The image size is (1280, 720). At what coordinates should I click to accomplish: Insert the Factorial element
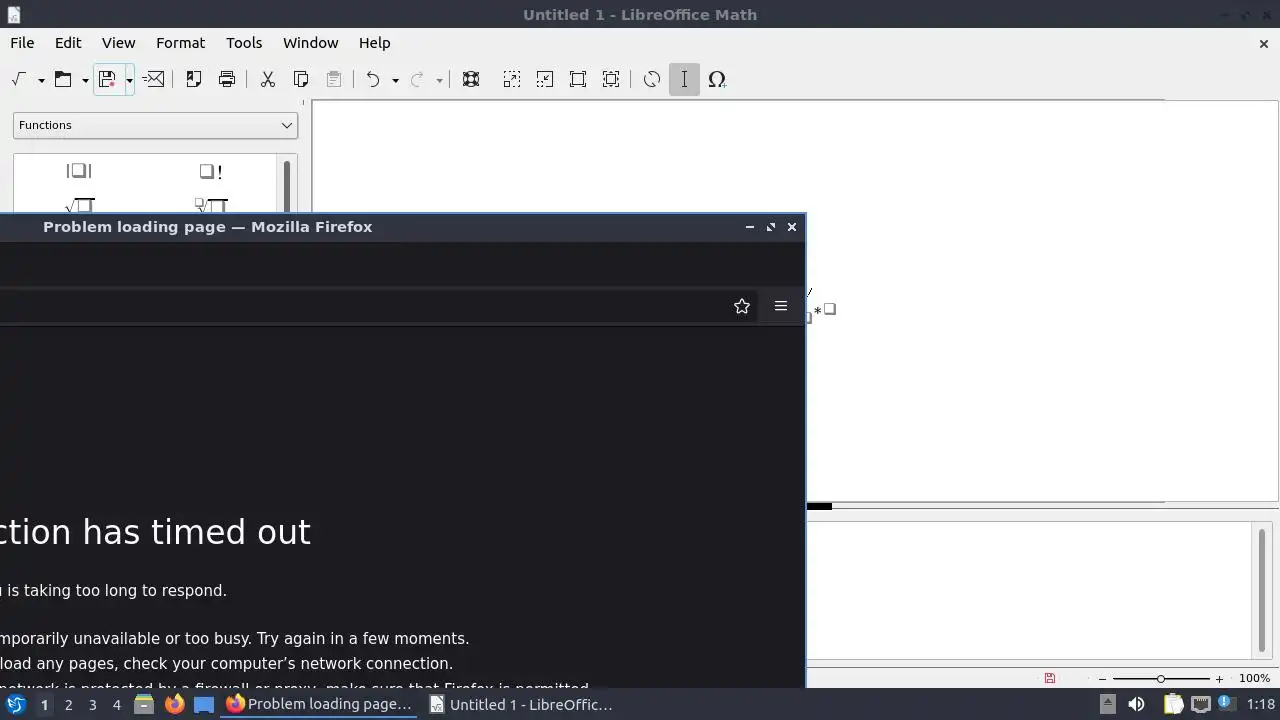point(211,171)
